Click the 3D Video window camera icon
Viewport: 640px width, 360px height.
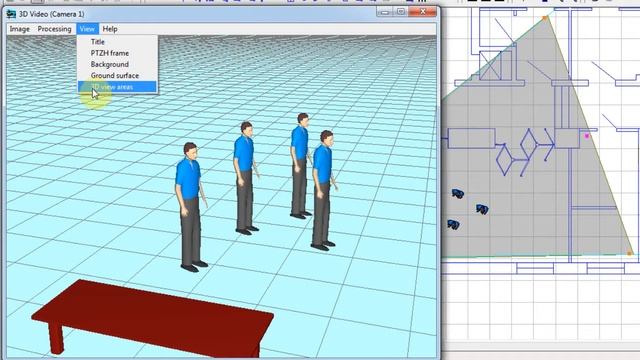(11, 14)
